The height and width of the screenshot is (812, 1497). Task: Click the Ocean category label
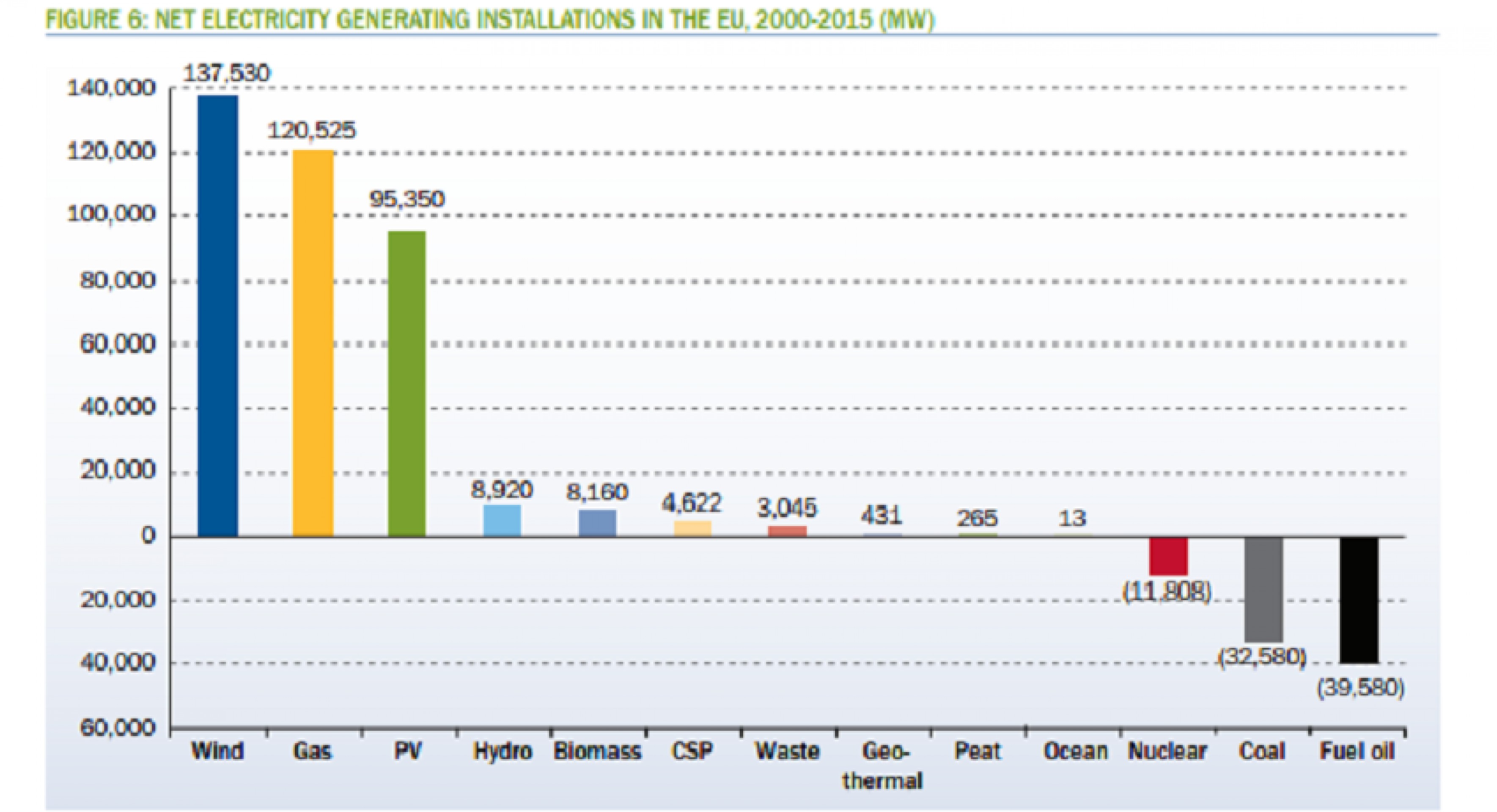click(1075, 751)
